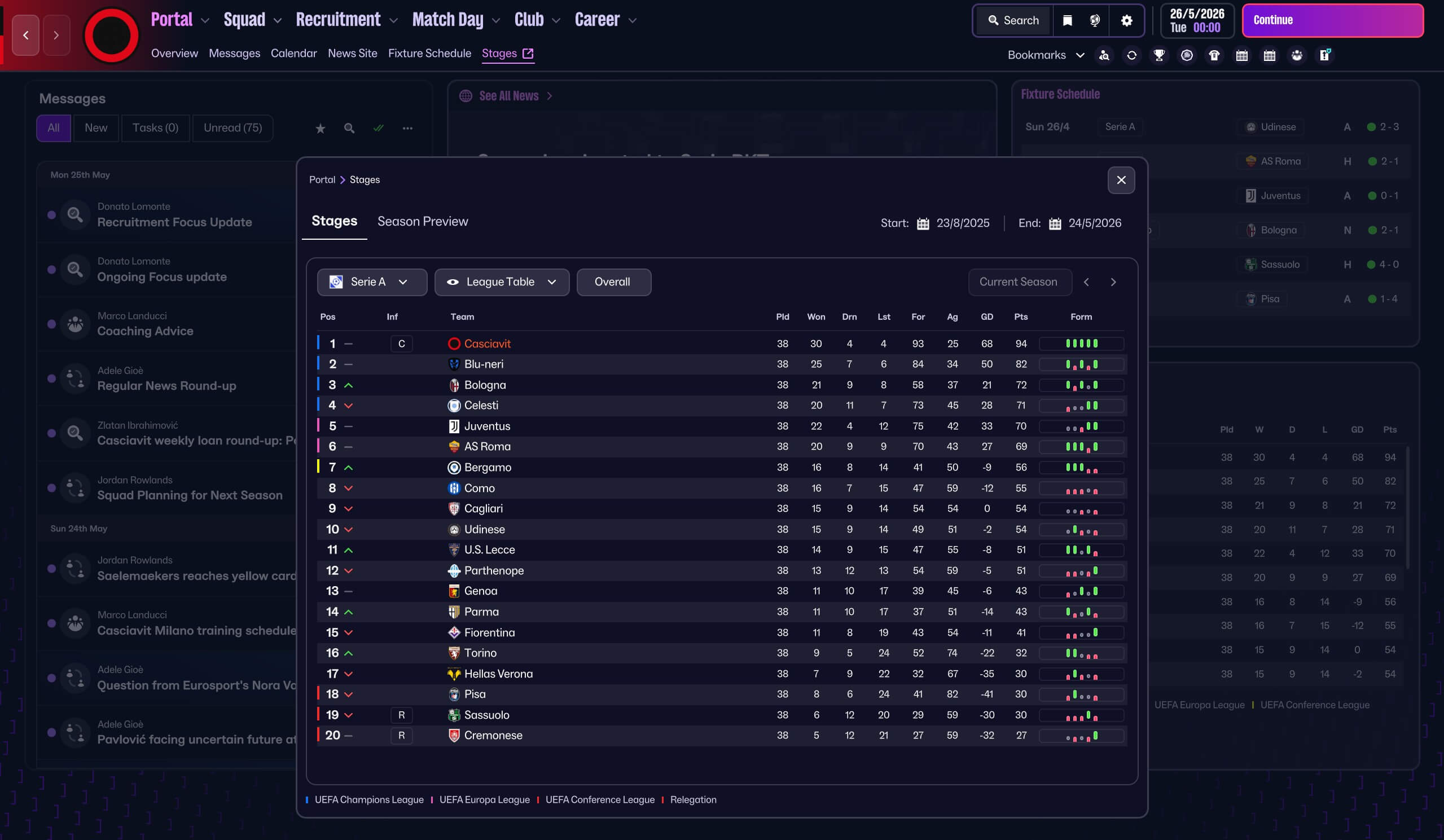Click the shirt kit bookmark icon
This screenshot has width=1444, height=840.
(1214, 55)
